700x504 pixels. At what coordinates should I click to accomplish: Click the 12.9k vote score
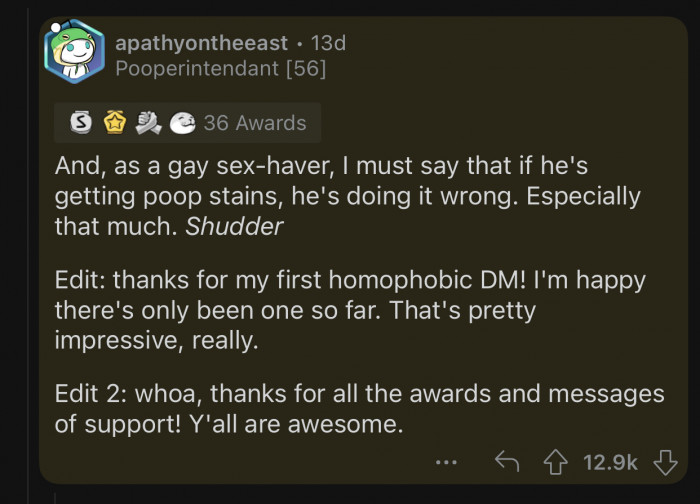pos(609,462)
